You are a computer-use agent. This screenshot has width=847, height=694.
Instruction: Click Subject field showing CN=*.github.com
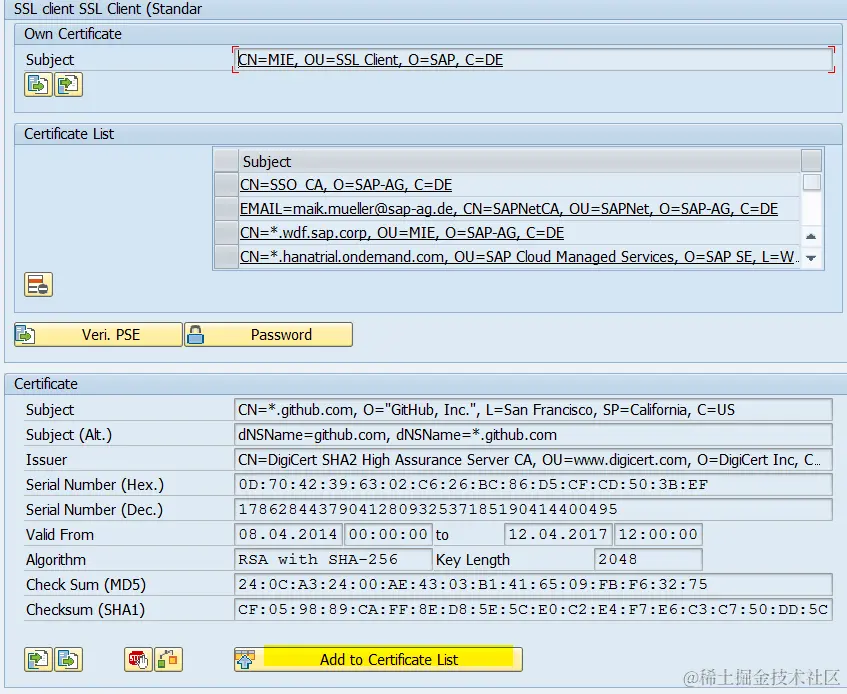(533, 410)
